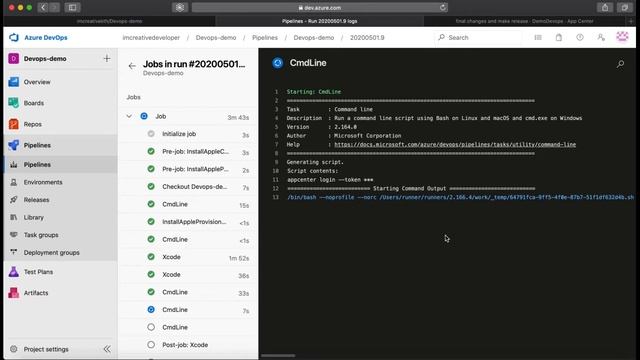Open first Devops-demo breadcrumb
640x360 pixels.
tap(216, 38)
